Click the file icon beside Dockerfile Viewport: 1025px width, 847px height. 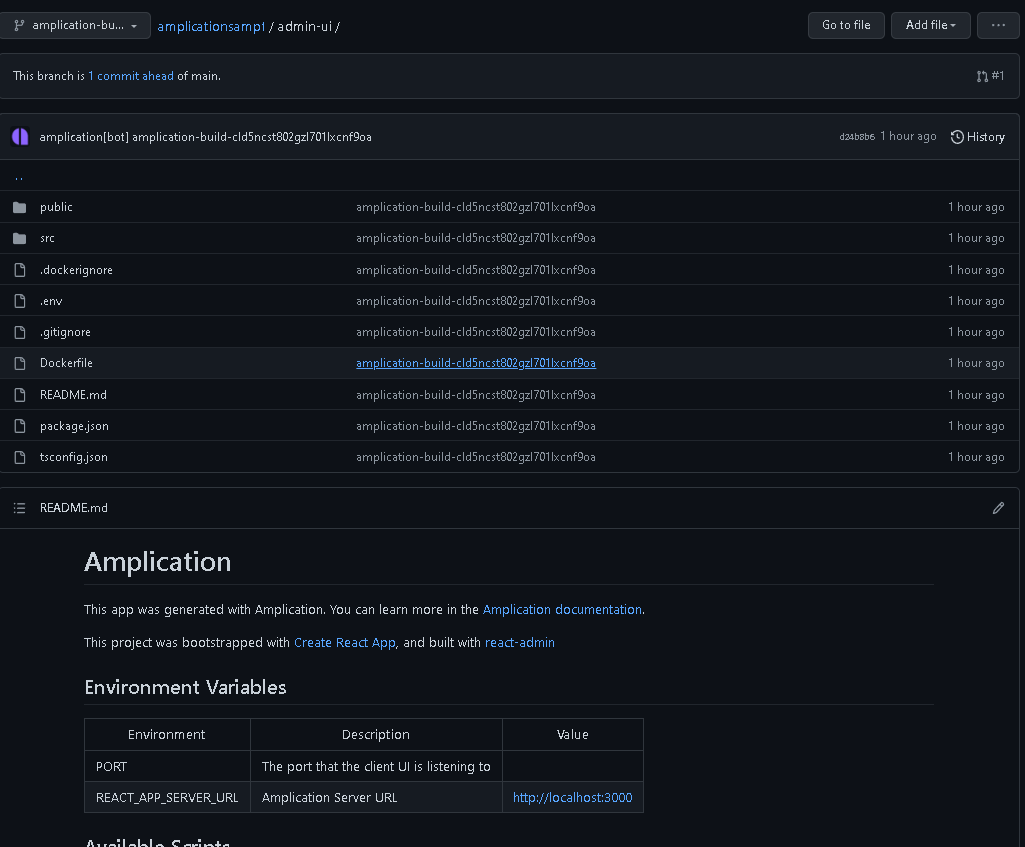(20, 363)
